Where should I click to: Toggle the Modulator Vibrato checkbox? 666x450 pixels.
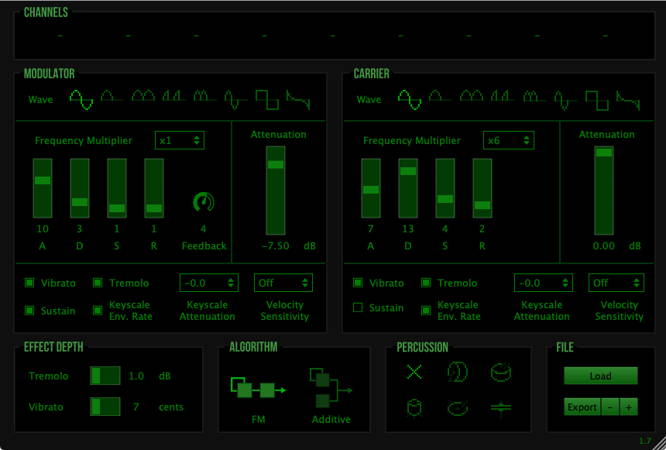[x=30, y=283]
